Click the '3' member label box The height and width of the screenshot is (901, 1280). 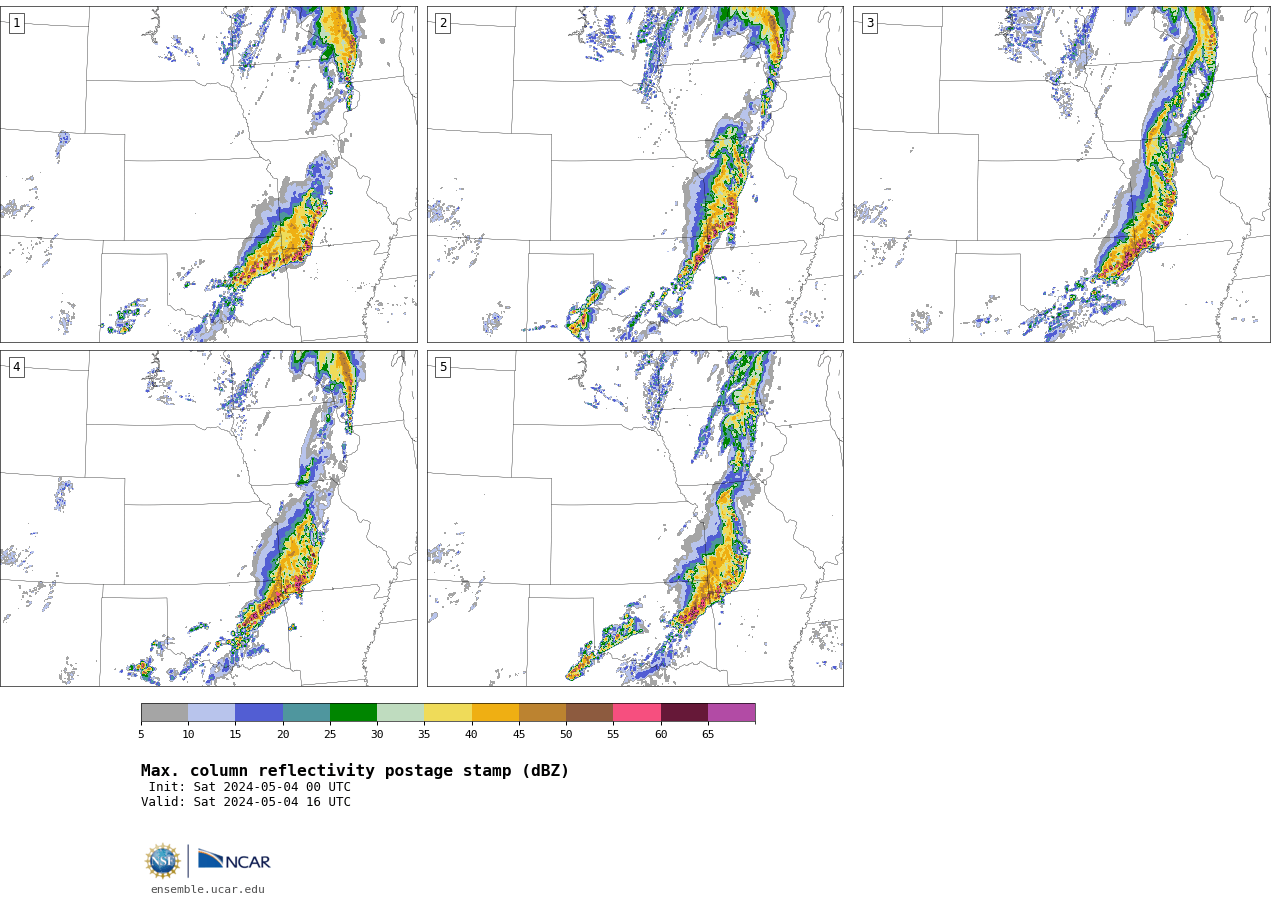tap(869, 23)
